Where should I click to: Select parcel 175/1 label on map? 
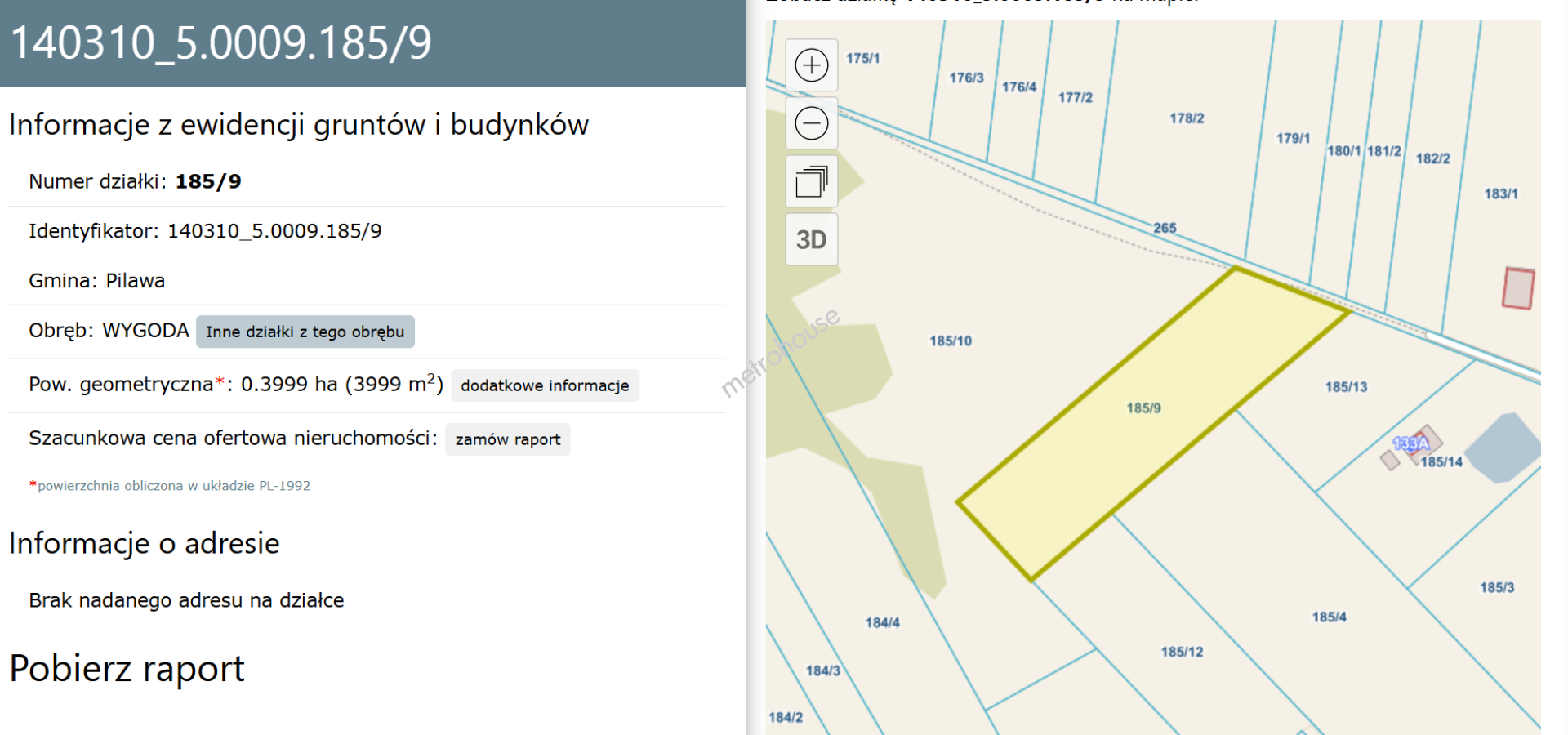tap(863, 59)
